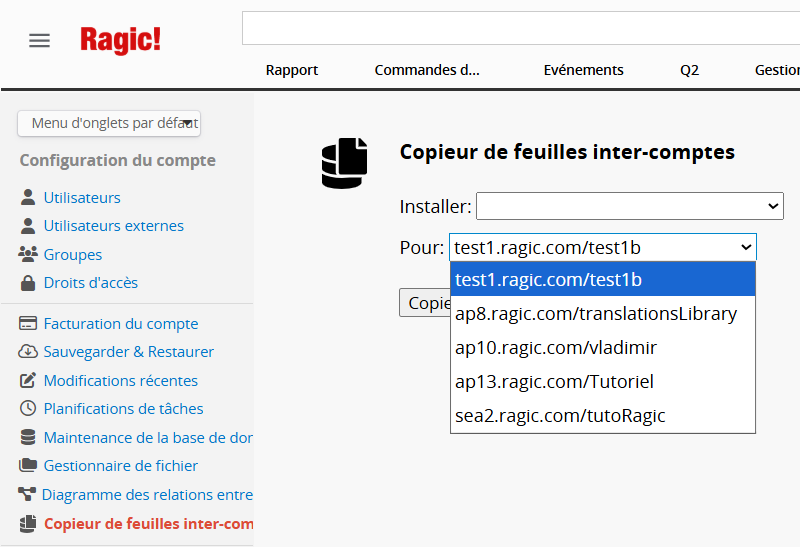This screenshot has height=547, width=800.
Task: Open the Evénements tab
Action: point(583,70)
